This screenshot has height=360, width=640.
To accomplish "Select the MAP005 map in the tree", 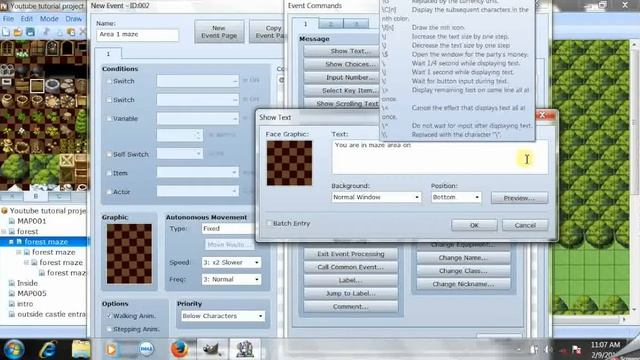I will click(x=32, y=293).
